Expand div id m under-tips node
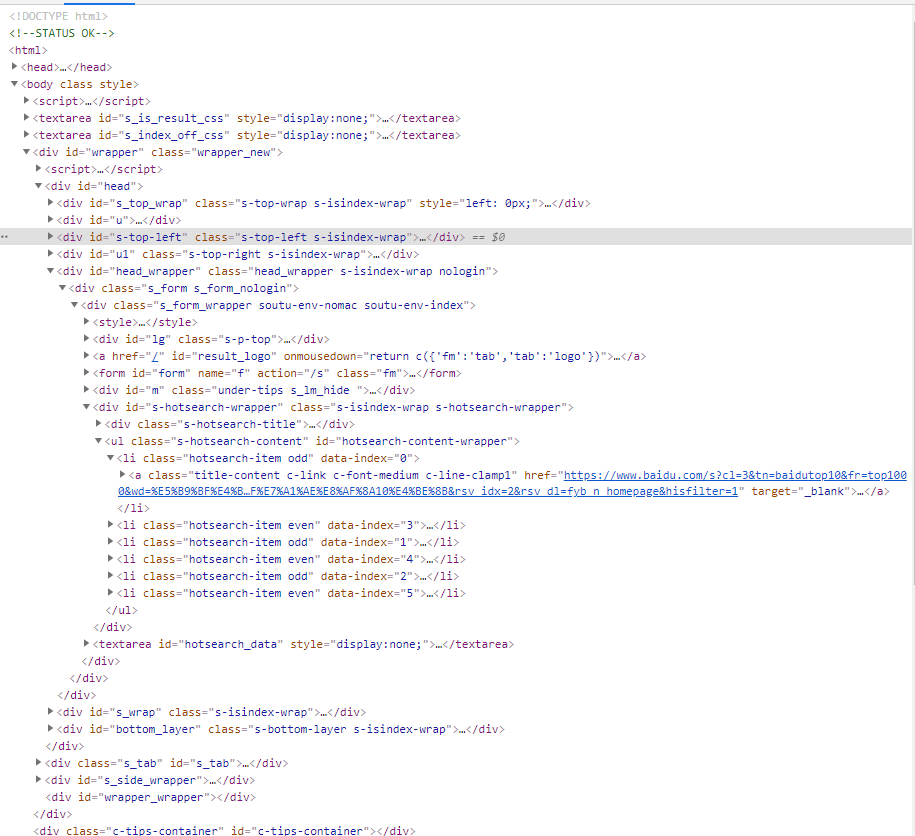 pyautogui.click(x=86, y=389)
